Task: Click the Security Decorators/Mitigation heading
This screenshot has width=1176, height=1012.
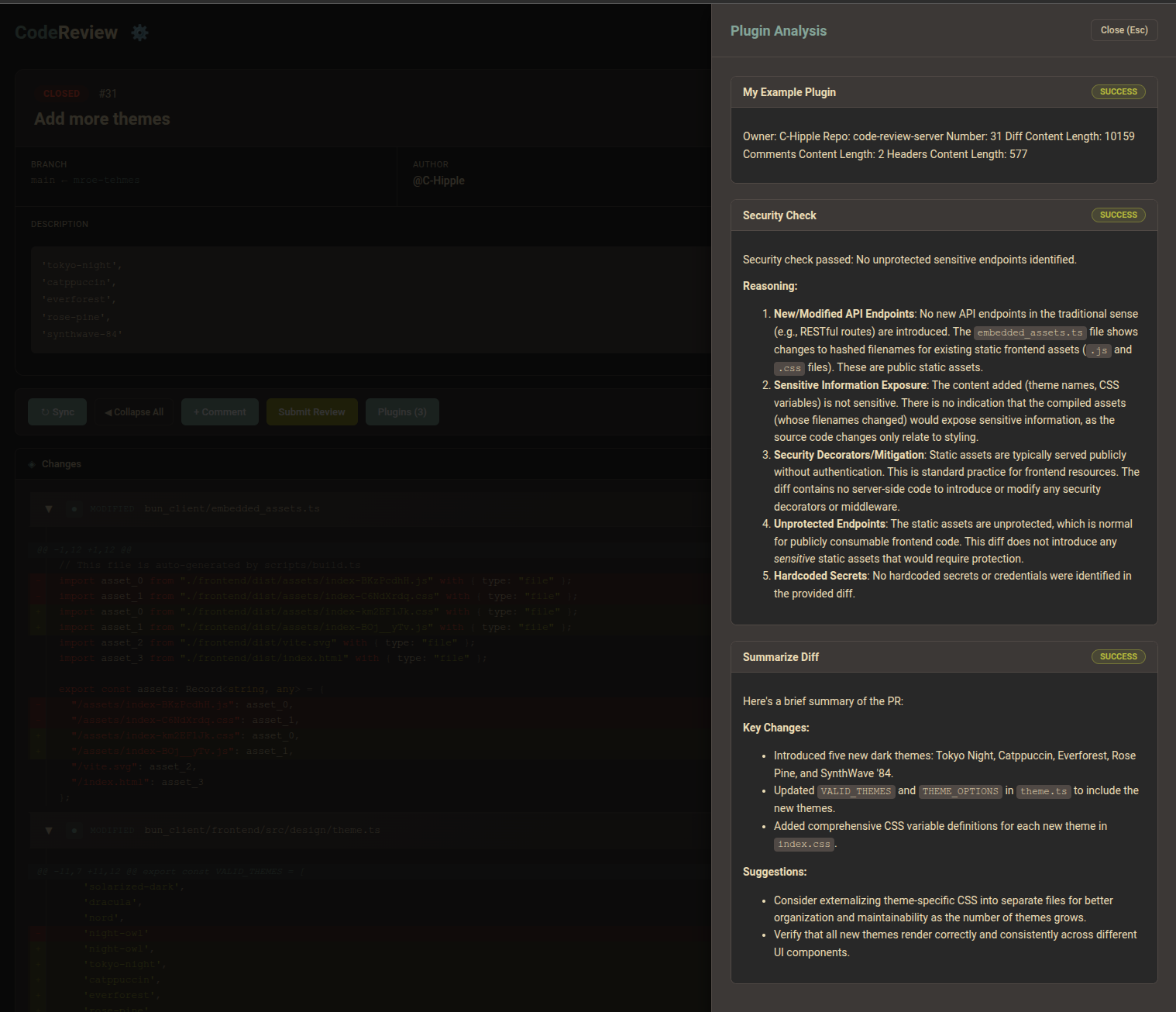Action: coord(848,455)
